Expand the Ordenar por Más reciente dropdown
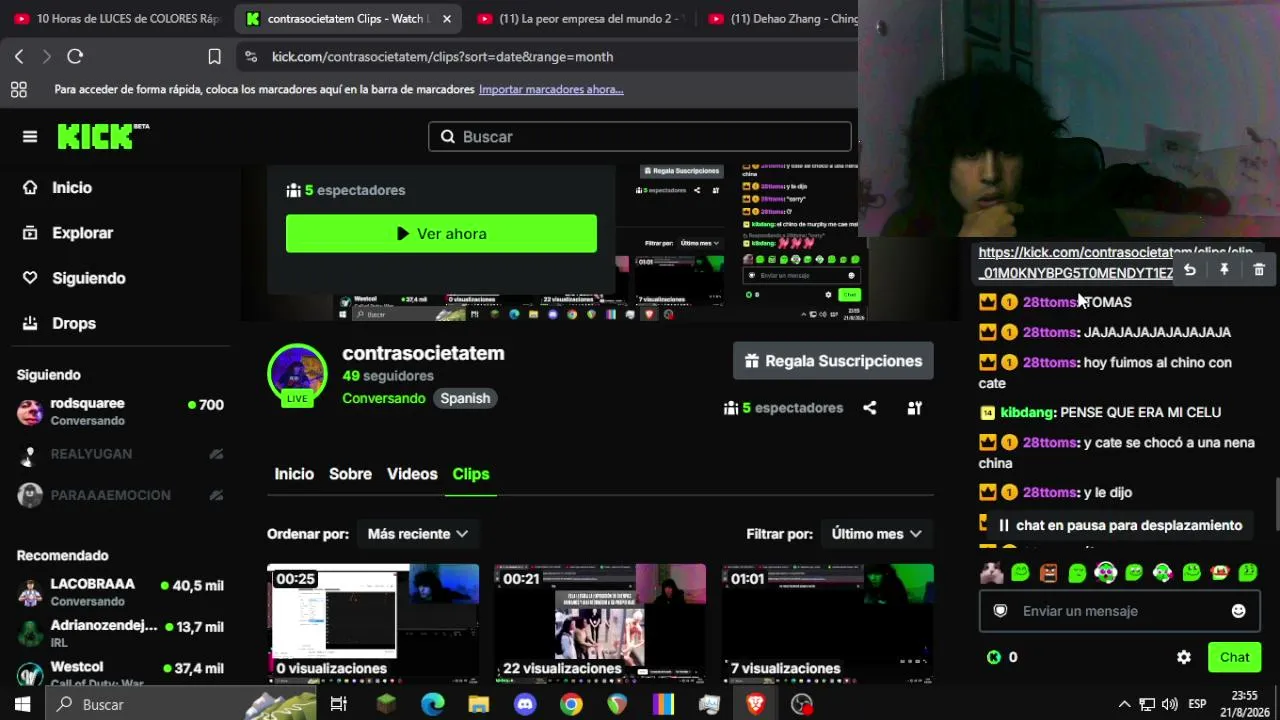1280x720 pixels. 418,534
